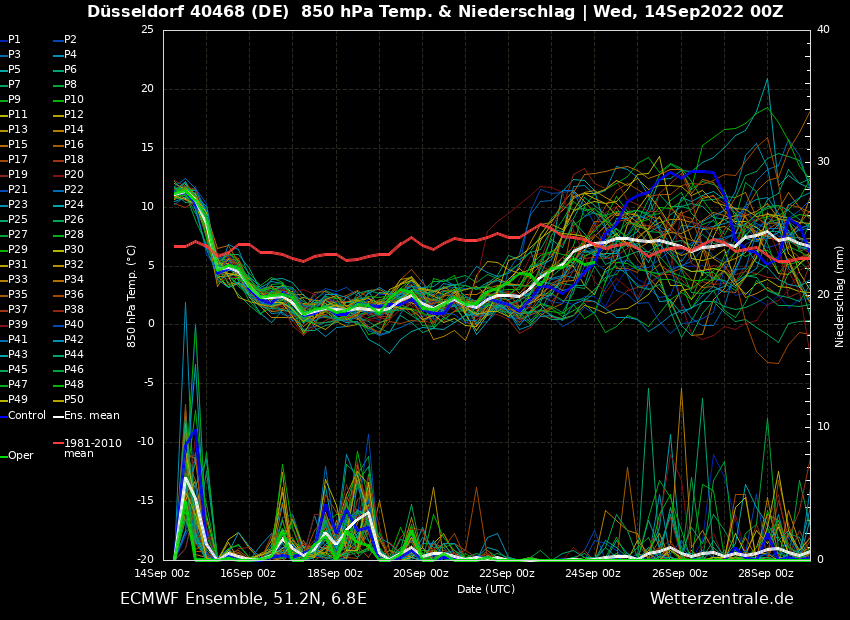This screenshot has width=850, height=620.
Task: Click the 14Sep 00z date tick
Action: click(162, 574)
